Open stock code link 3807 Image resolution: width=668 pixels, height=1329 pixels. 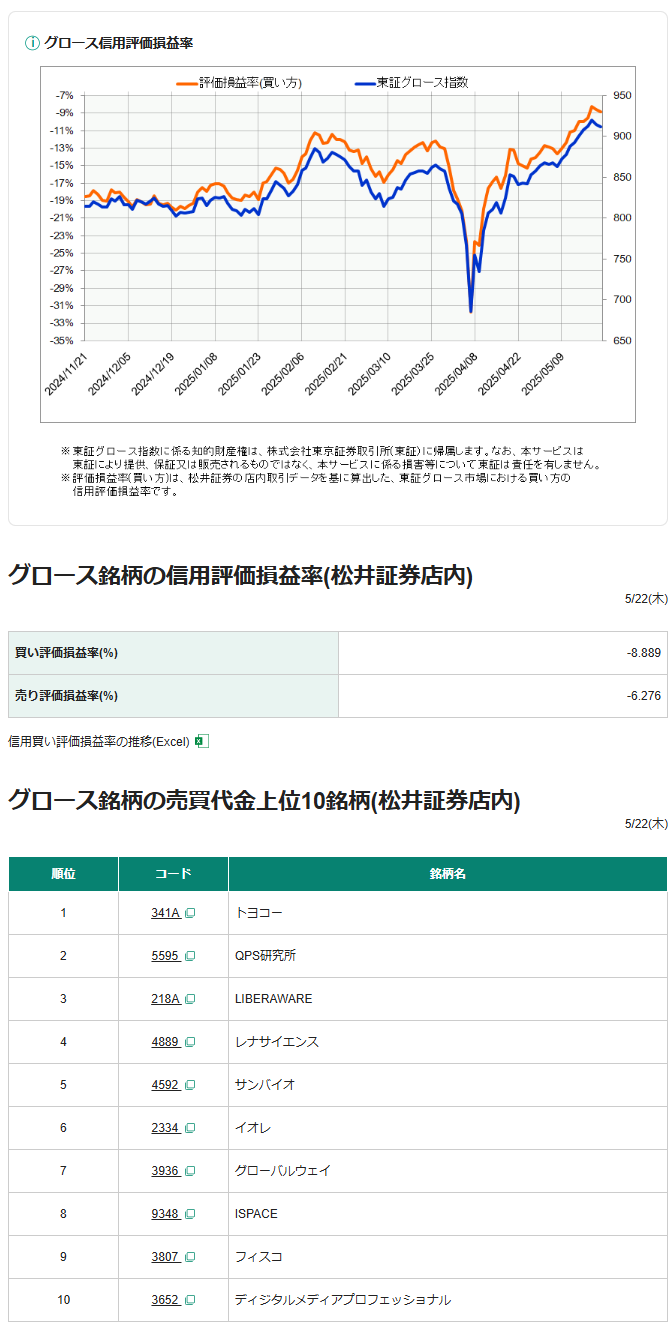tap(166, 1257)
